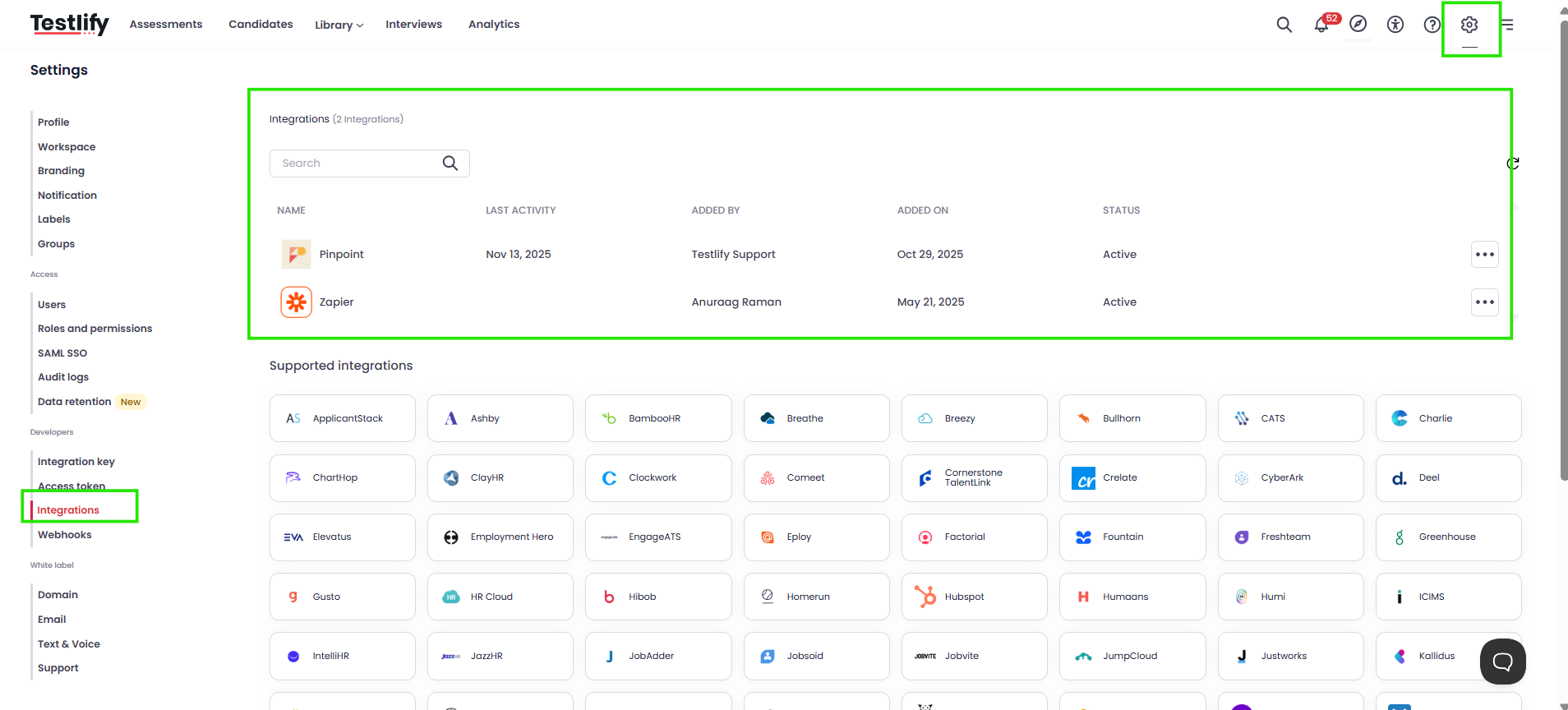Image resolution: width=1568 pixels, height=710 pixels.
Task: Open Workspace settings
Action: [67, 147]
